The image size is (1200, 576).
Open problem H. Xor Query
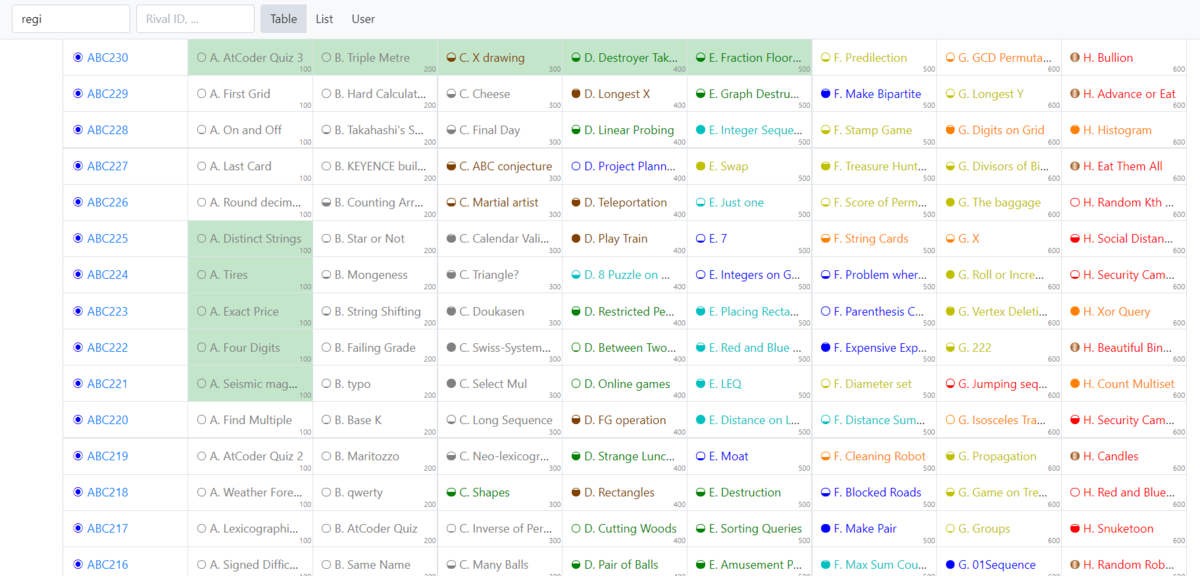pyautogui.click(x=1117, y=311)
